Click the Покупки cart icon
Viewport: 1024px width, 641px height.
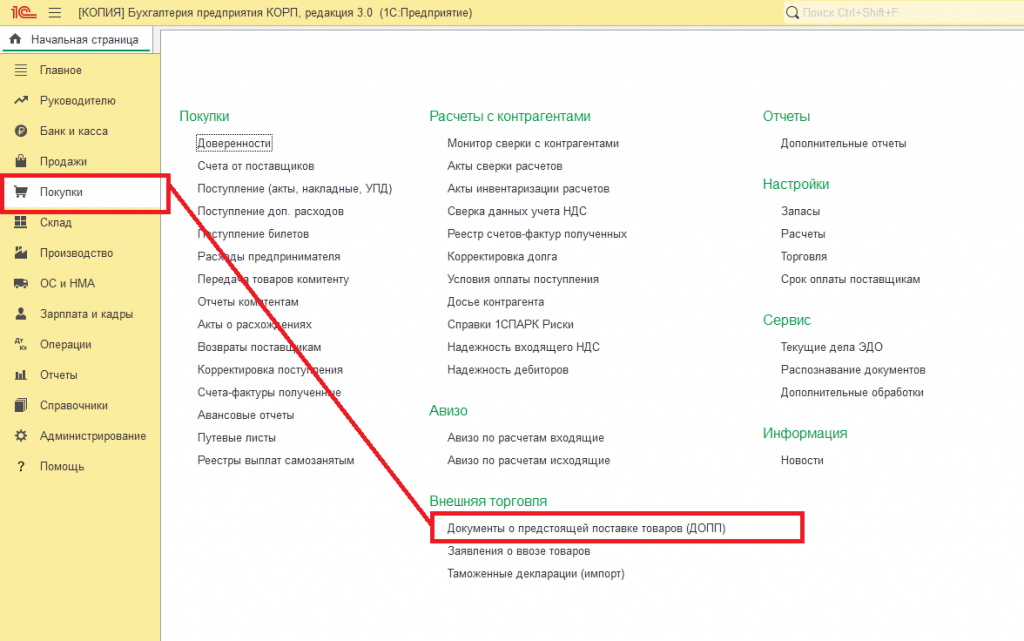tap(21, 192)
